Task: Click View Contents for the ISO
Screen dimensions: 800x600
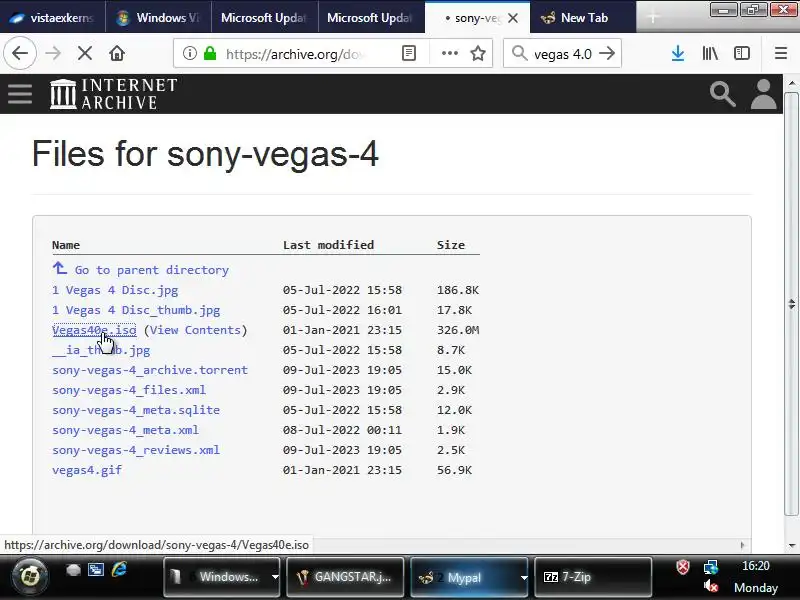Action: (195, 330)
